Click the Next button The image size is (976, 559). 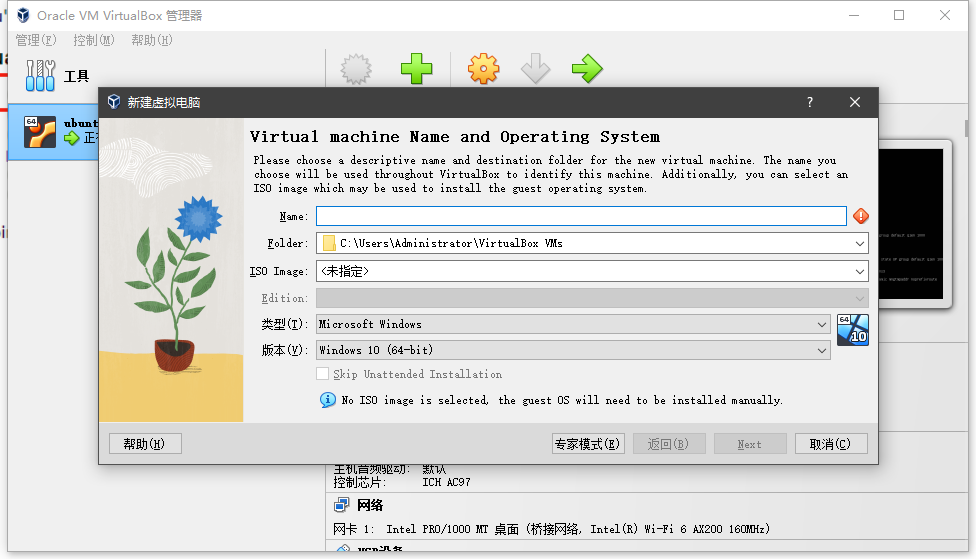click(x=750, y=444)
